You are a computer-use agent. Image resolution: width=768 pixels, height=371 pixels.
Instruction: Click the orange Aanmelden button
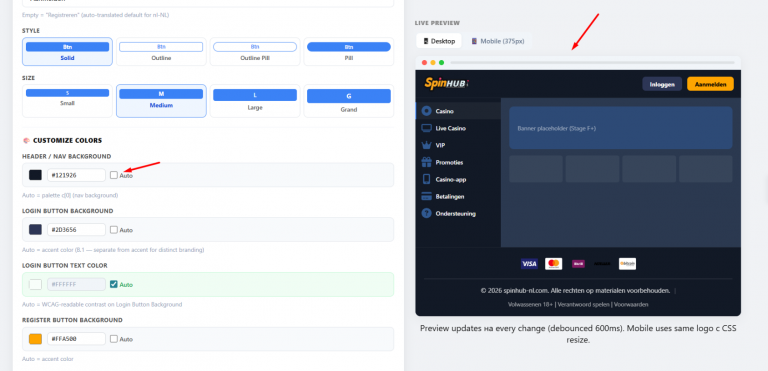(710, 84)
